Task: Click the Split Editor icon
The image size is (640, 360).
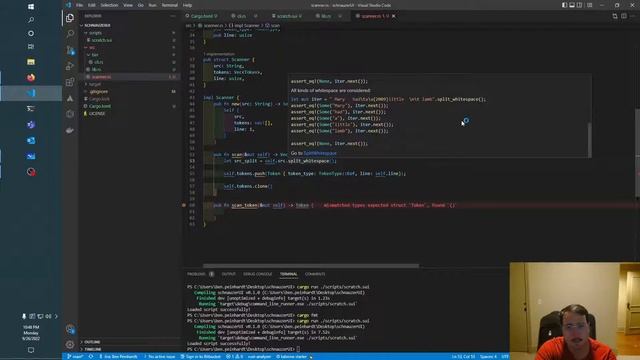Action: pyautogui.click(x=624, y=16)
